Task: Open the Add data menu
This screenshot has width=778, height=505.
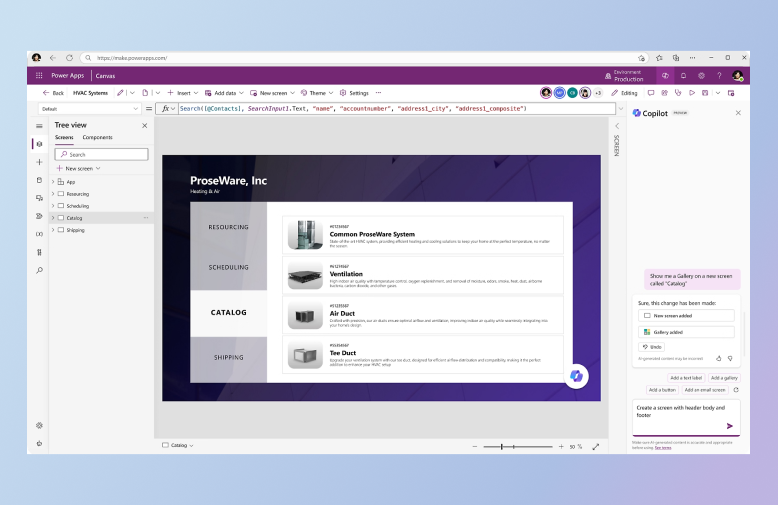Action: click(224, 93)
